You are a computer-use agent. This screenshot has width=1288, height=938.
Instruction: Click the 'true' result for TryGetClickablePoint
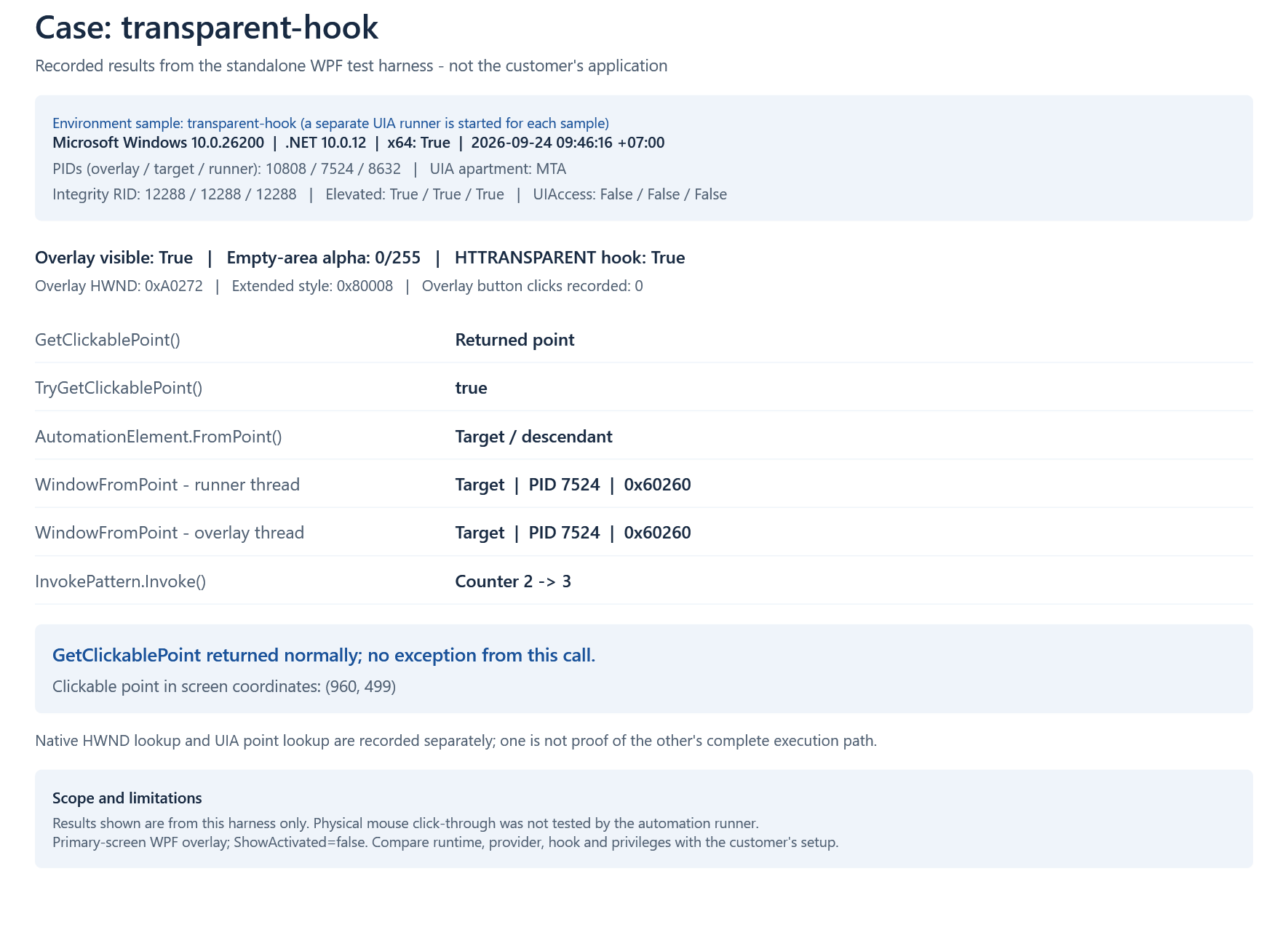tap(471, 388)
